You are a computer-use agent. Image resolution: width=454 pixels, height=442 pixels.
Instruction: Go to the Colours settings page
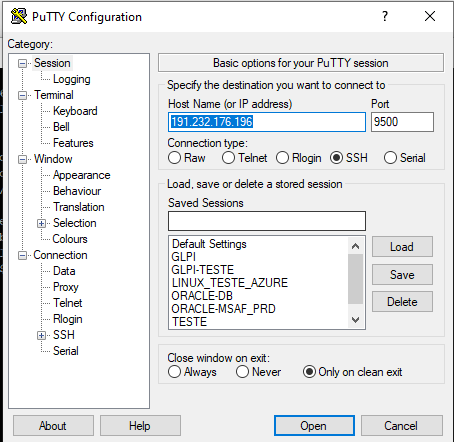70,239
